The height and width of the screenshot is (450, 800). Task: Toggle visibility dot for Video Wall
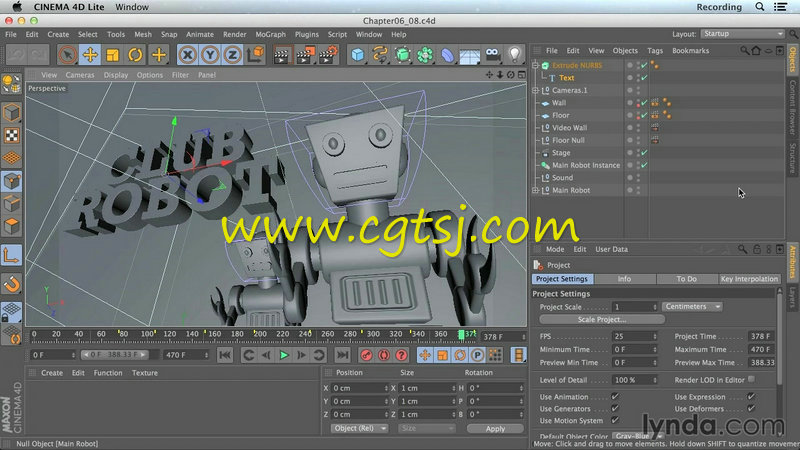pos(630,128)
